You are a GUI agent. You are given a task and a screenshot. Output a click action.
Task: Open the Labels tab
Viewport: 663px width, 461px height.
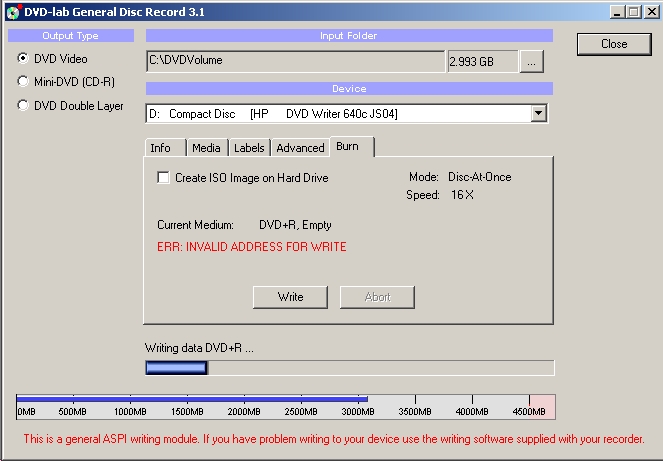click(249, 148)
